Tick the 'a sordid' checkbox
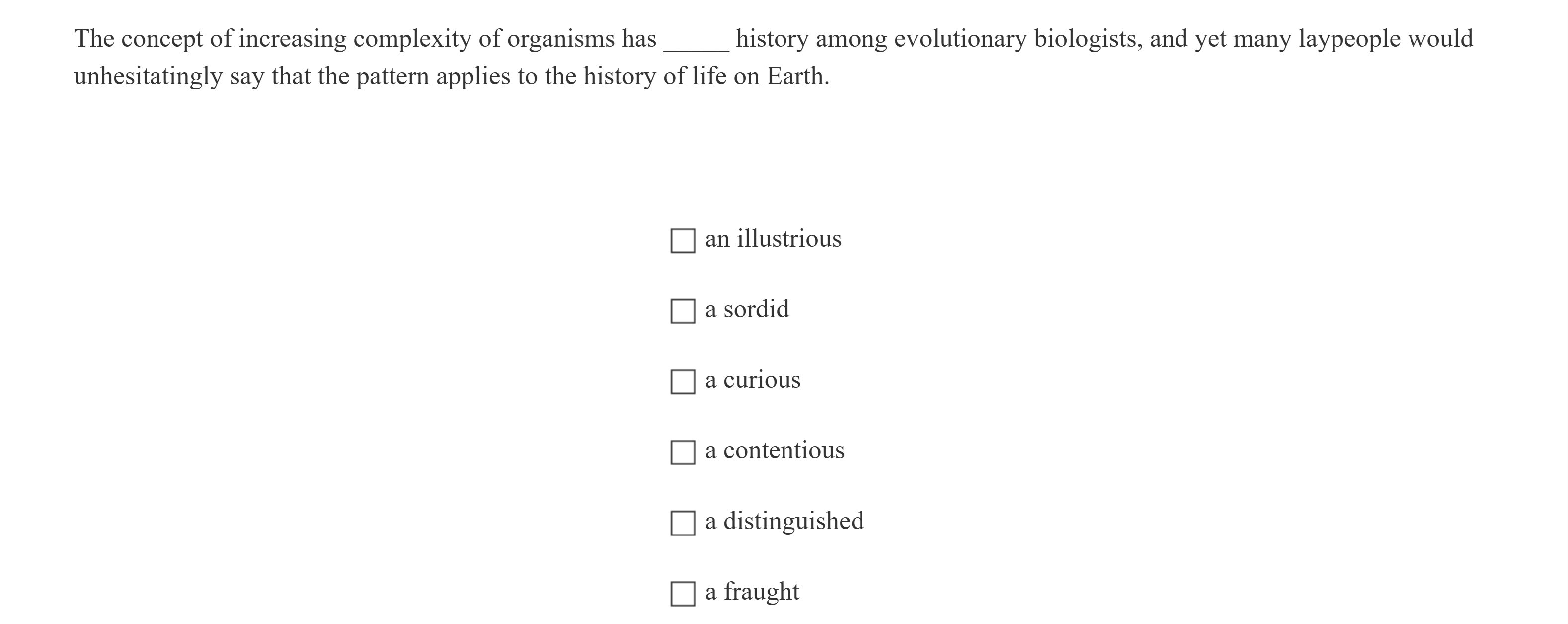This screenshot has height=624, width=1568. click(x=682, y=311)
